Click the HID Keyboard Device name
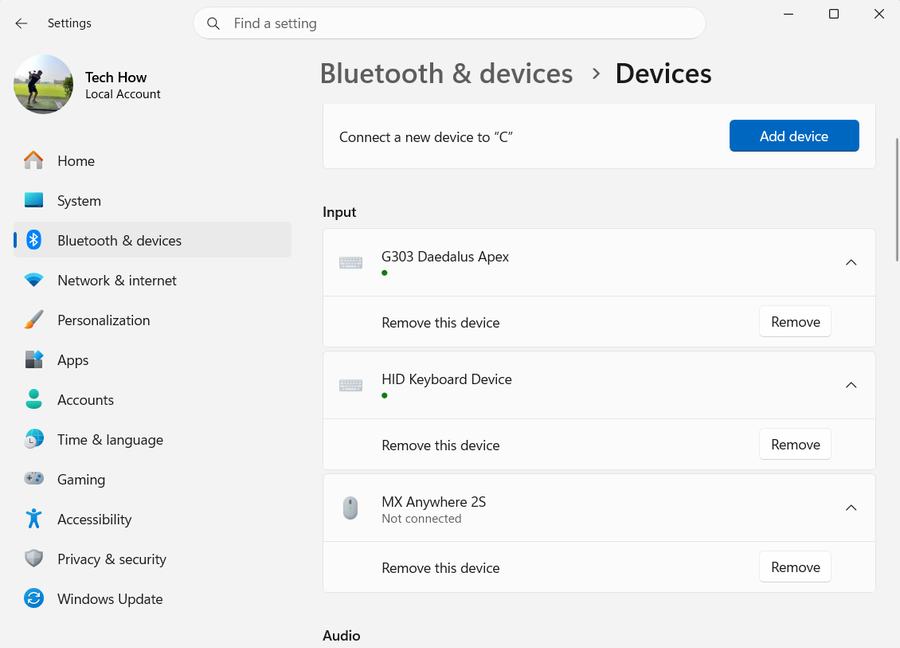The image size is (900, 648). pyautogui.click(x=447, y=379)
